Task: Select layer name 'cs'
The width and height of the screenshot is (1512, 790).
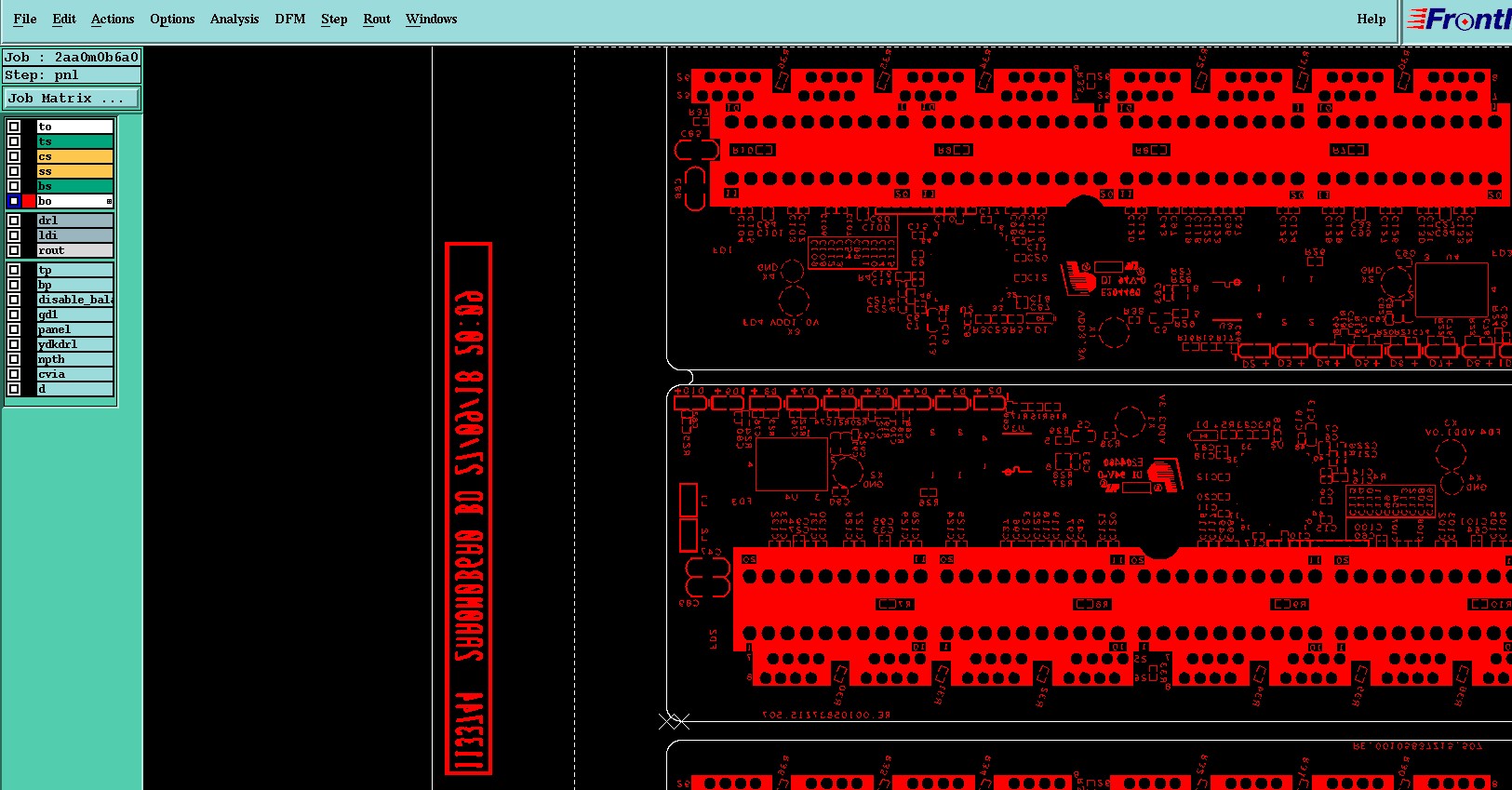Action: pos(74,156)
